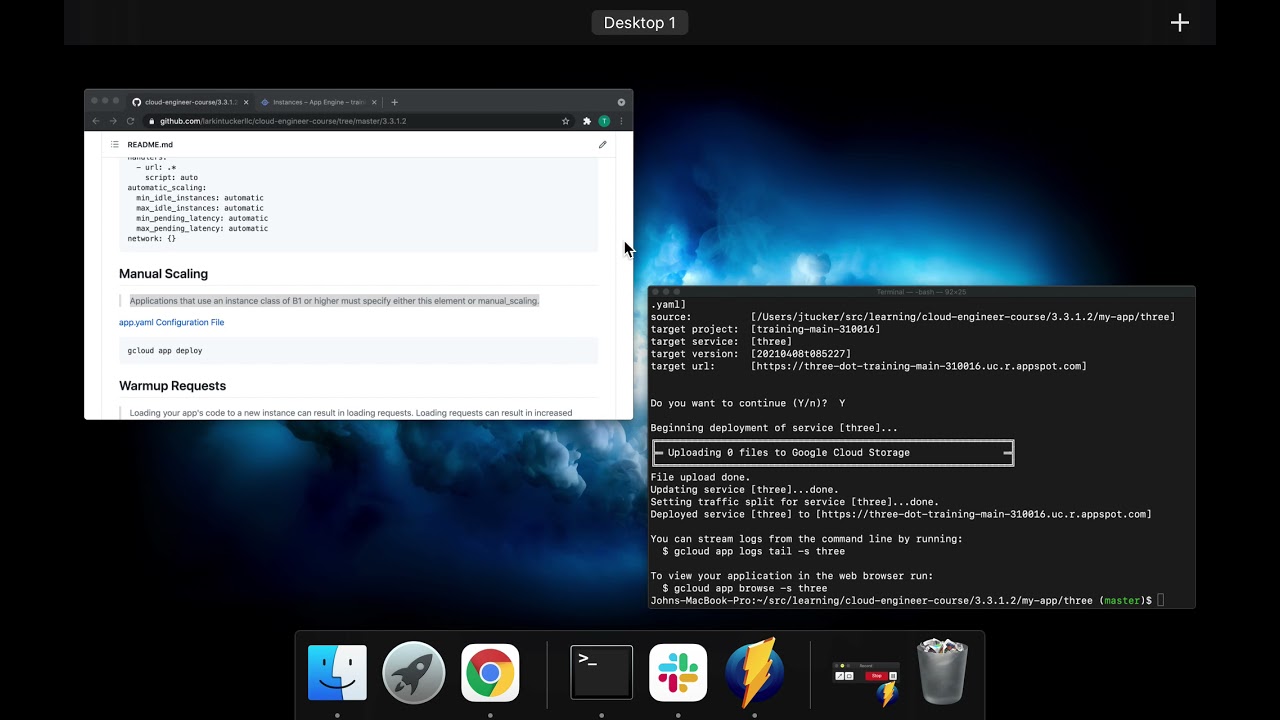Open a new Chrome tab

click(394, 102)
